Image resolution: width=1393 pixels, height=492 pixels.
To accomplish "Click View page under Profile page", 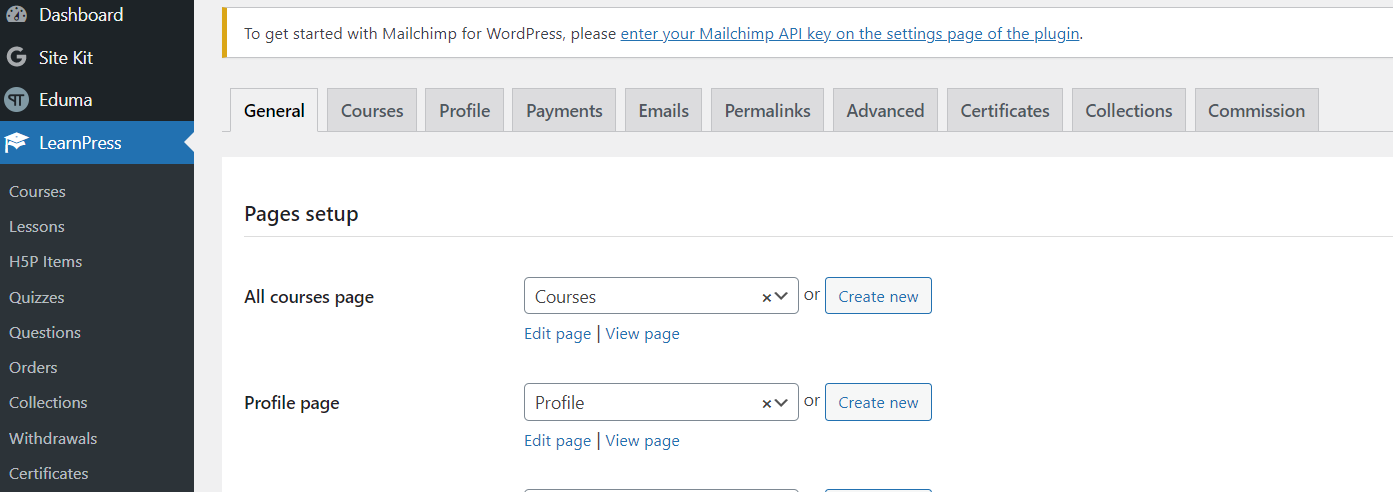I will [642, 441].
